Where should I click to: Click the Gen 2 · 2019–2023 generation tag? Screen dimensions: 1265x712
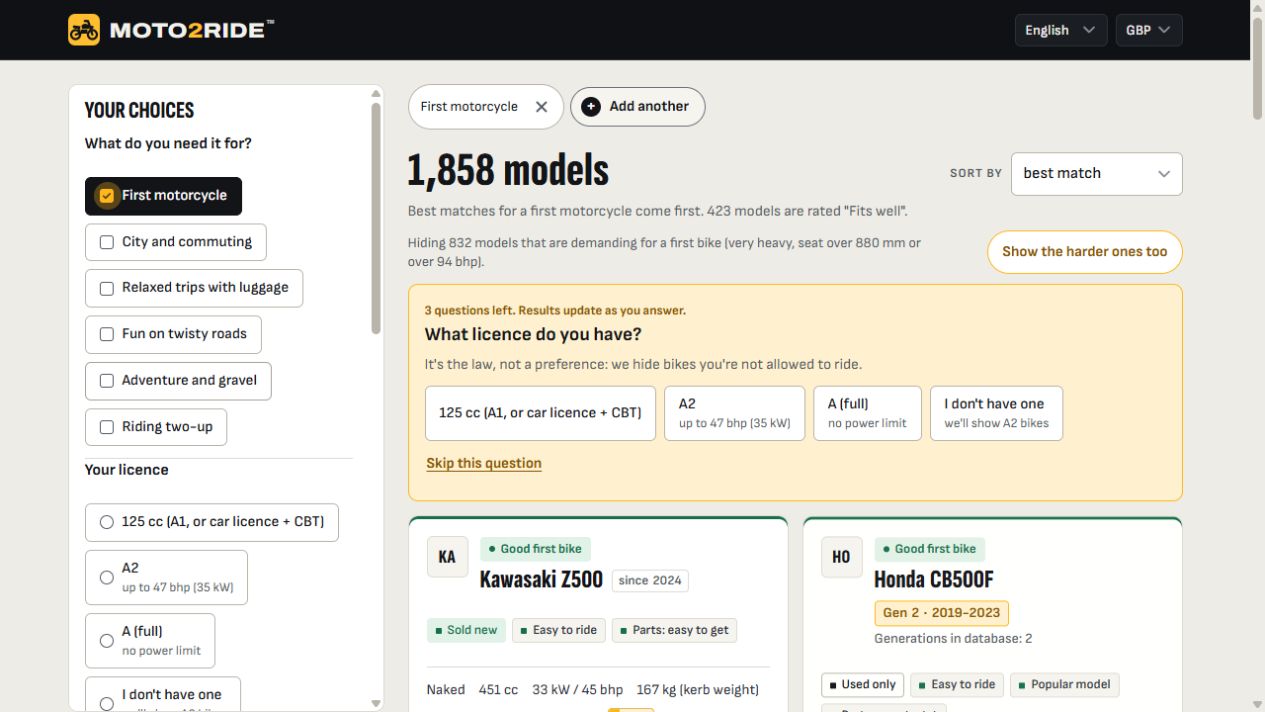(941, 613)
